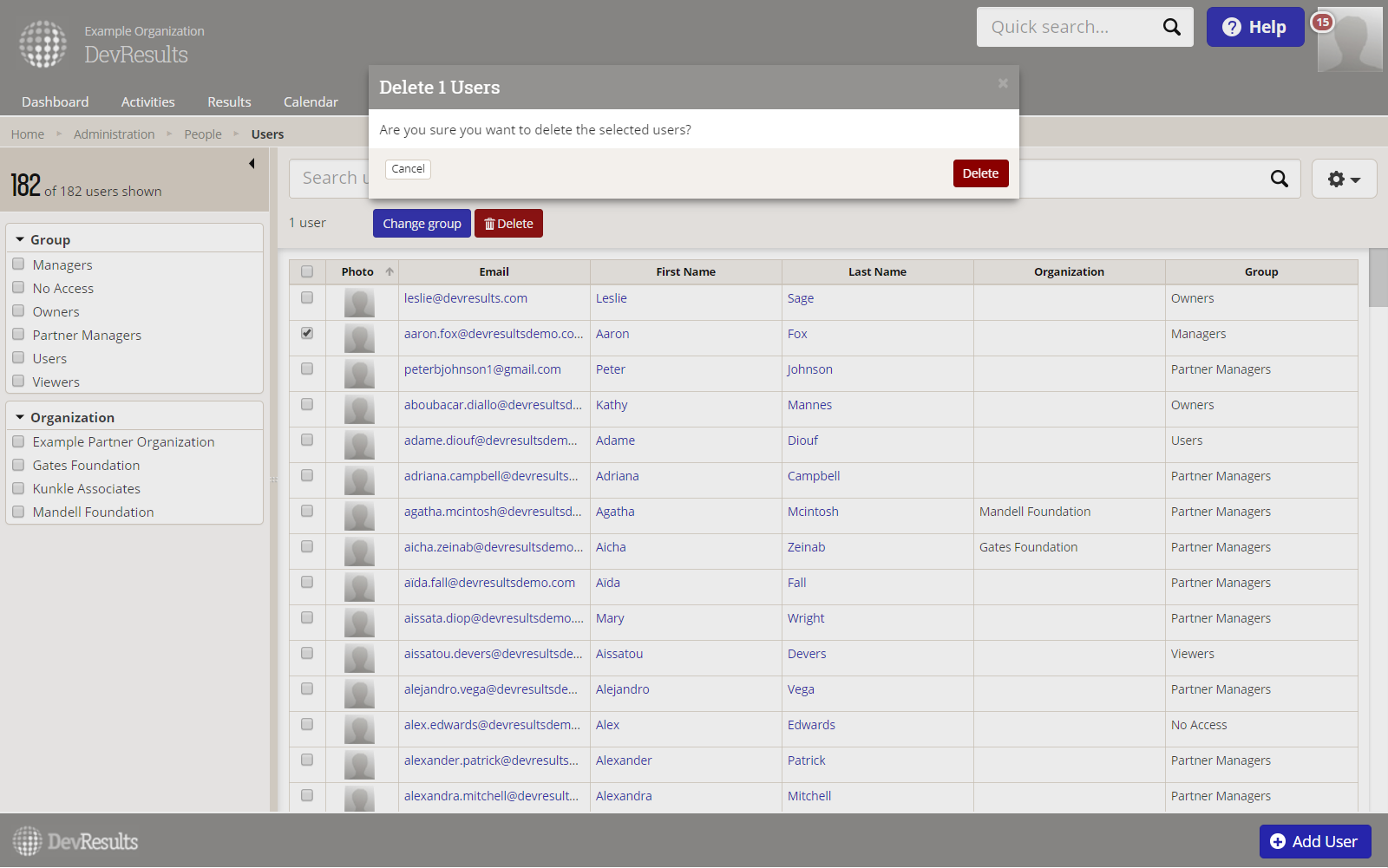Filter by Managers group checkbox

click(x=18, y=264)
